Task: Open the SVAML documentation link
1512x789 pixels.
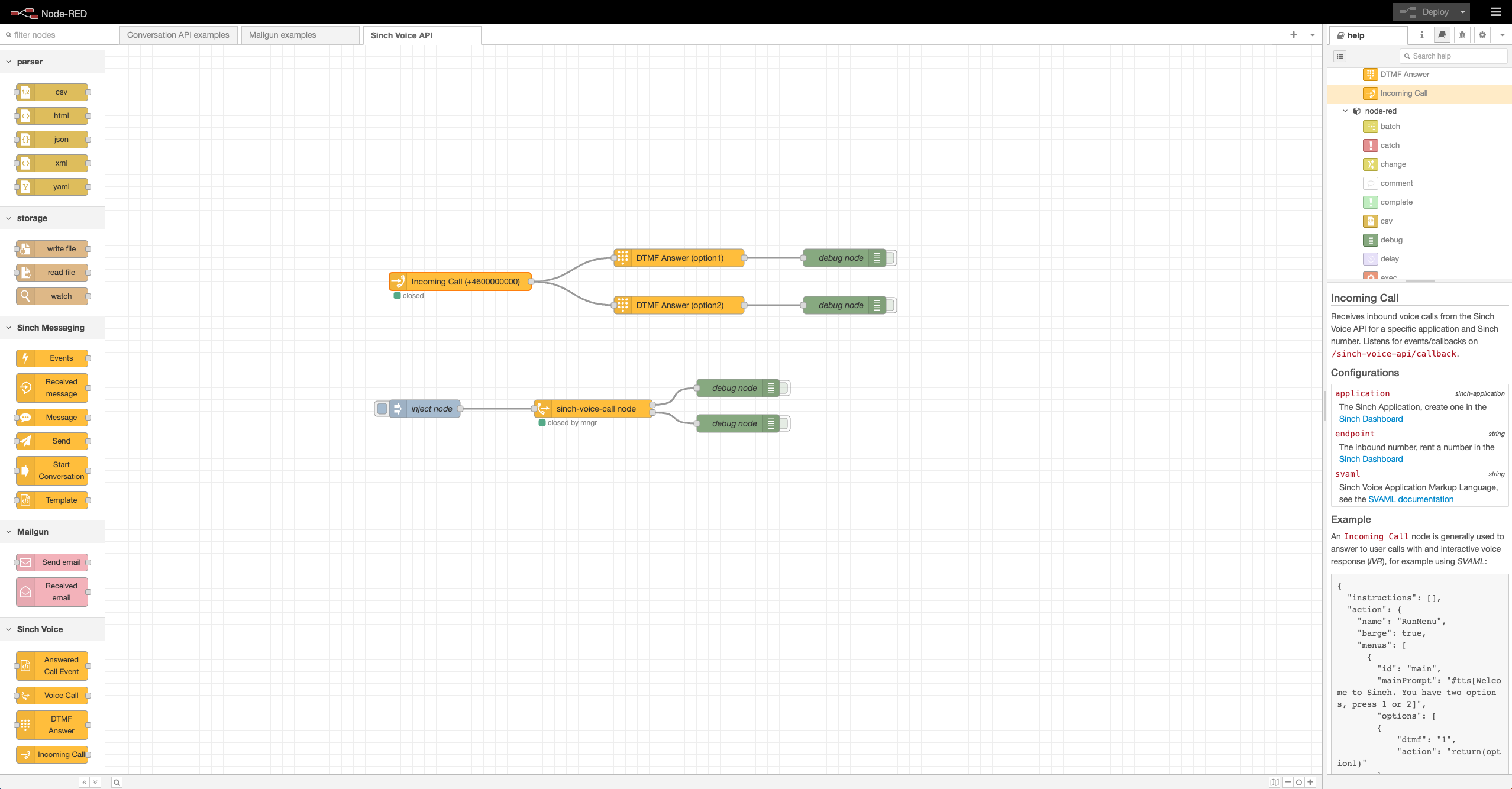Action: (1410, 499)
